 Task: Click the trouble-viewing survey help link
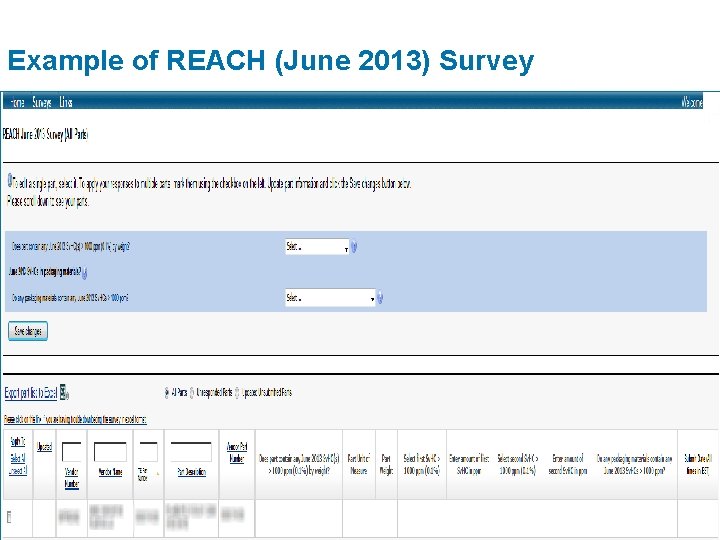point(75,419)
